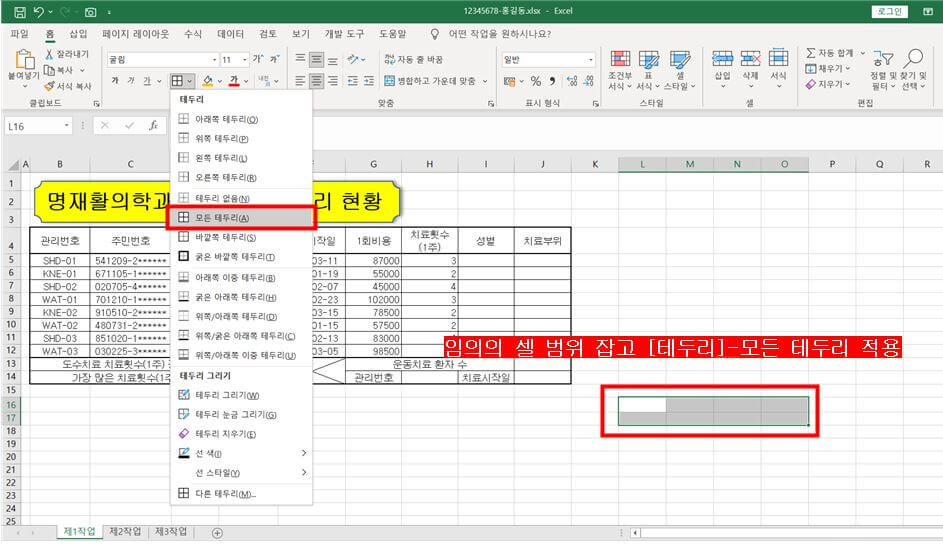Viewport: 943px width, 546px height.
Task: Save the workbook with the floppy disk icon
Action: pos(19,11)
